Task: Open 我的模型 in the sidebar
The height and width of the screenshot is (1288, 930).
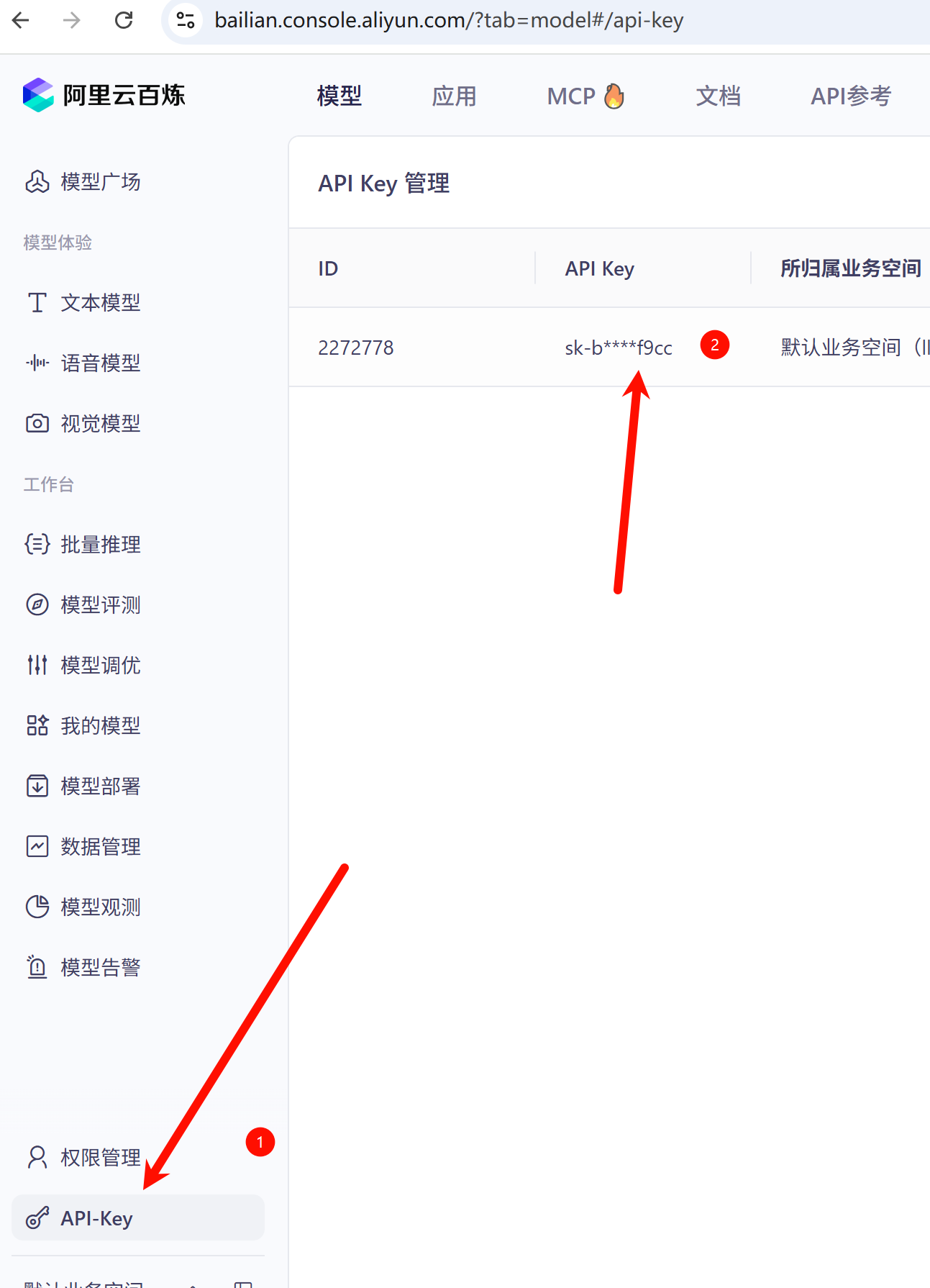Action: 83,726
